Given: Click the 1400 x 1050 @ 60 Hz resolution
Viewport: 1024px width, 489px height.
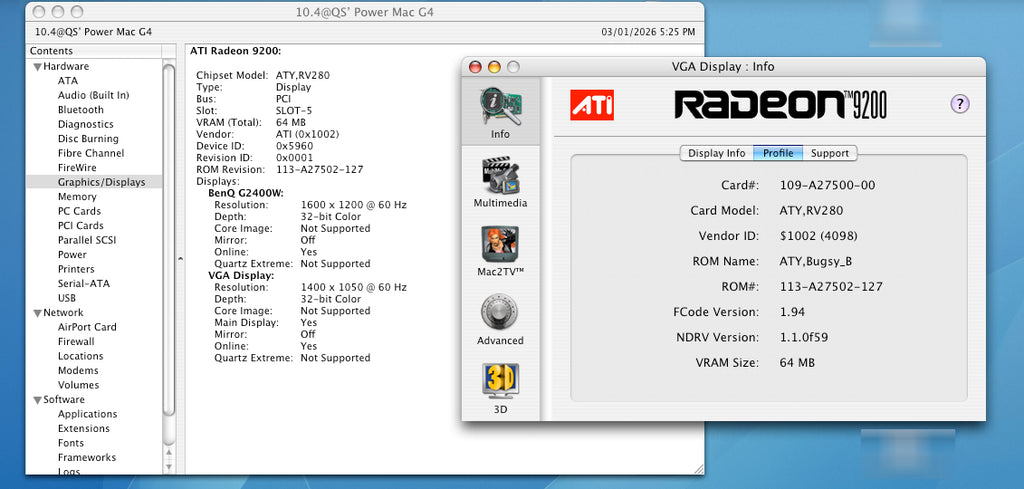Looking at the screenshot, I should (x=353, y=287).
